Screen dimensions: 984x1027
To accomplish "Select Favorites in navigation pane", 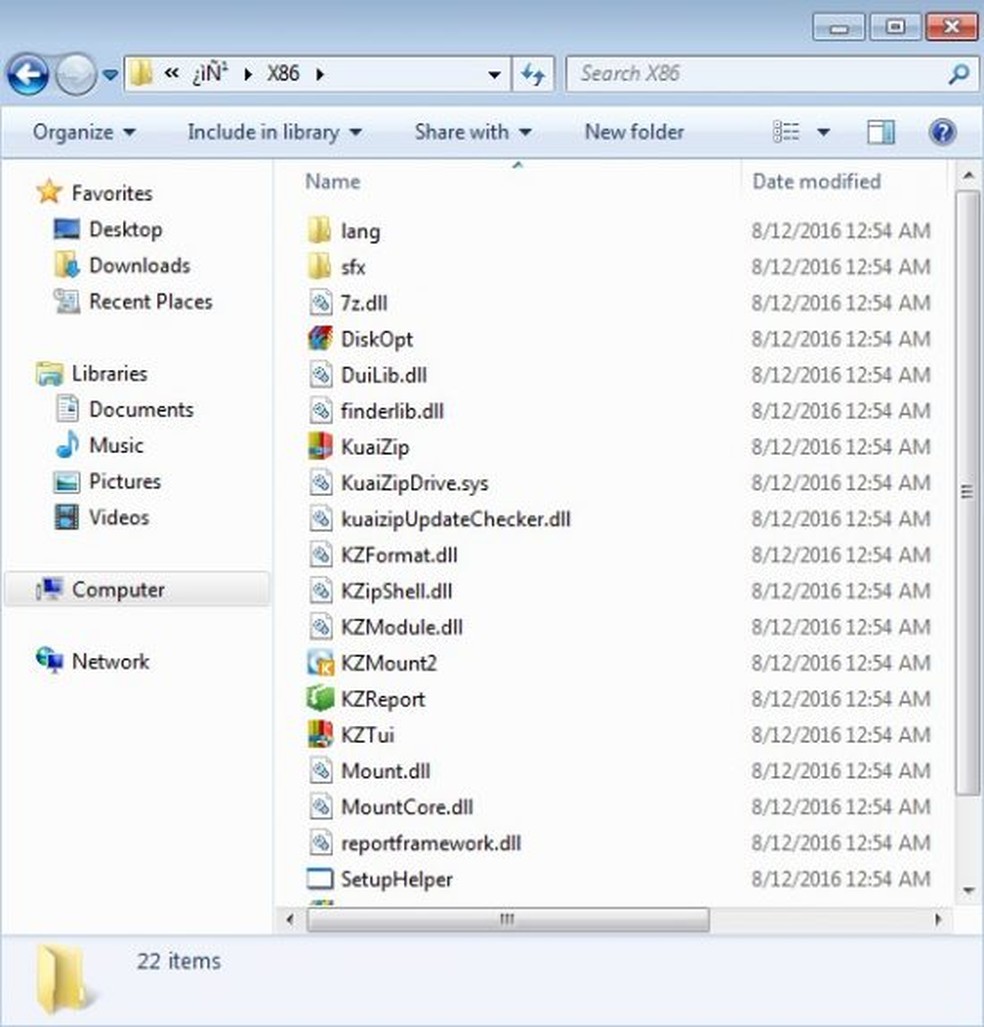I will pyautogui.click(x=111, y=193).
